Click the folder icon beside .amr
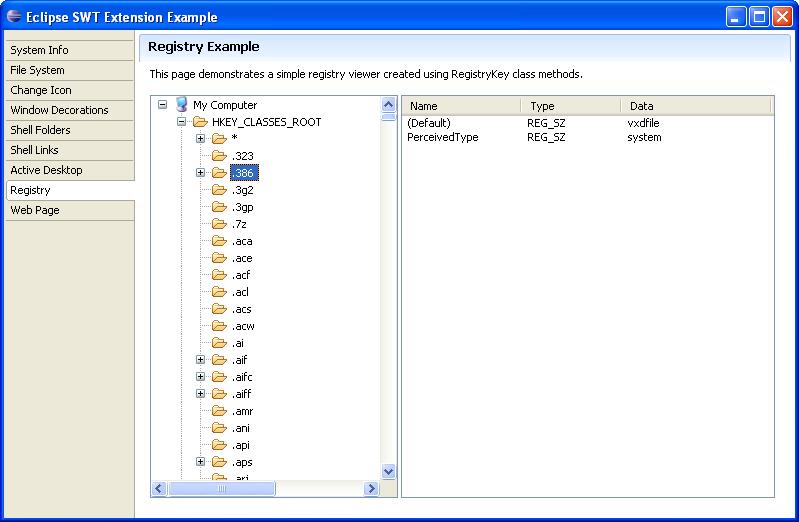 click(219, 411)
